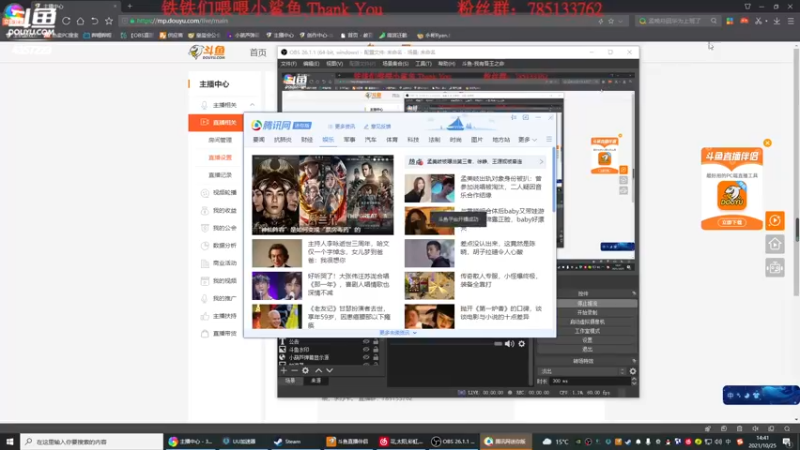Open the large movie poster thumbnail in Tencent News
This screenshot has height=450, width=800.
(322, 195)
